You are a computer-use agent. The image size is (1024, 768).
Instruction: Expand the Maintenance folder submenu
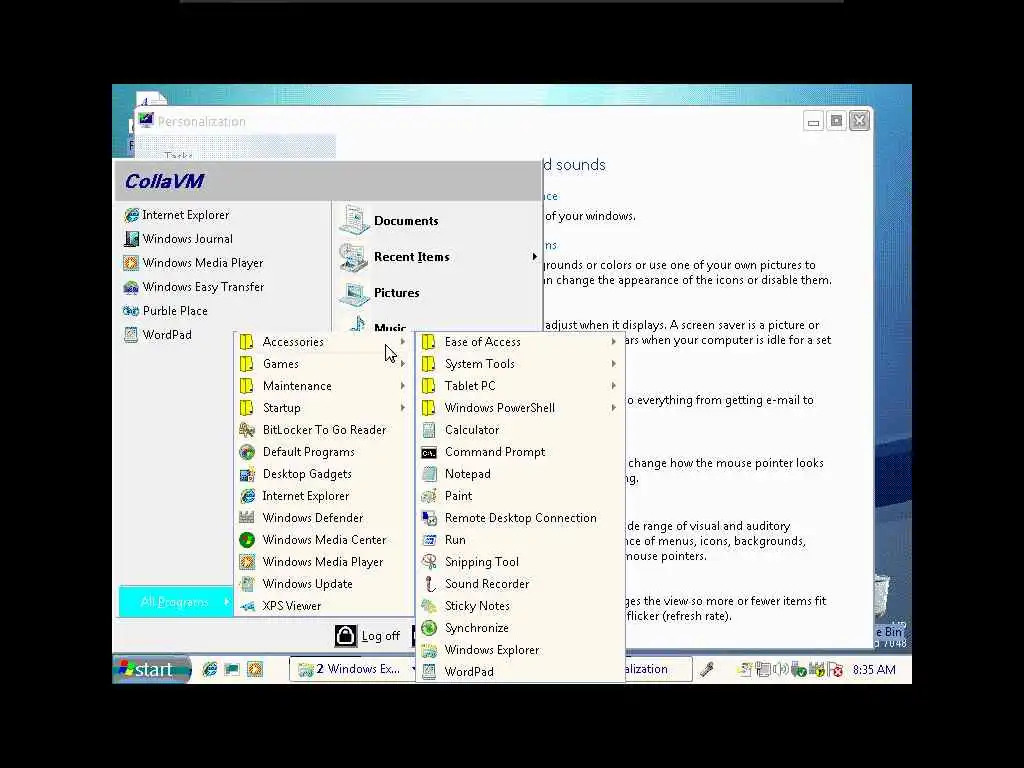[323, 386]
